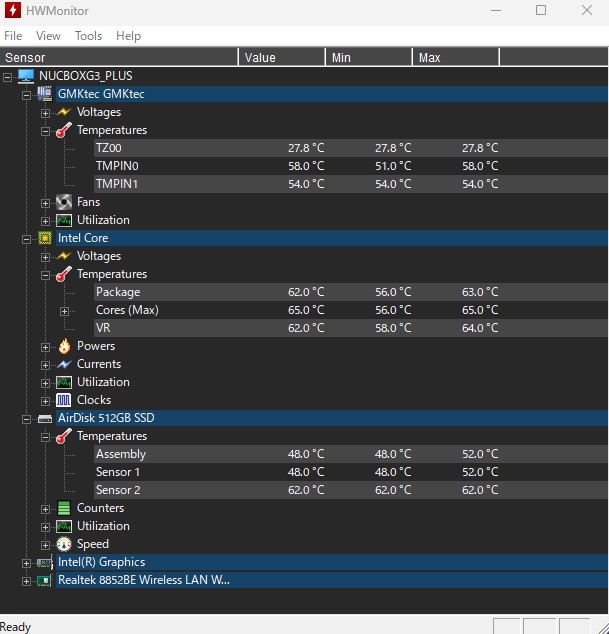Click the Min column header

tap(369, 57)
